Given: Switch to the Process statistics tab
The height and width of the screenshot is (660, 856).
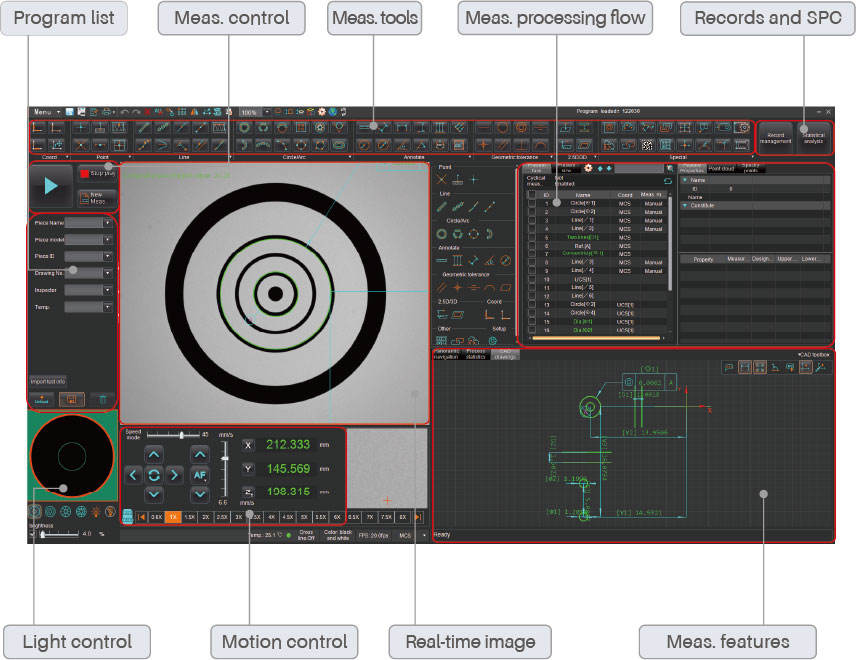Looking at the screenshot, I should coord(476,355).
